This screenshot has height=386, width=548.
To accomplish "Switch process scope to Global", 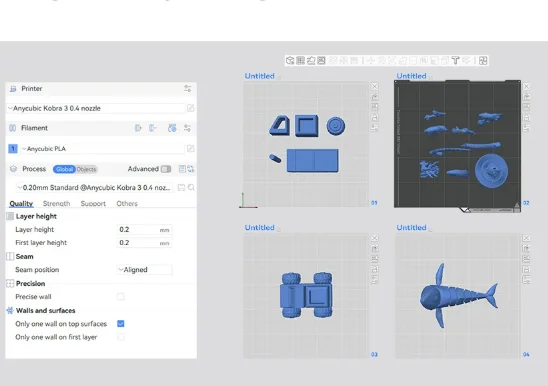I will (x=64, y=169).
